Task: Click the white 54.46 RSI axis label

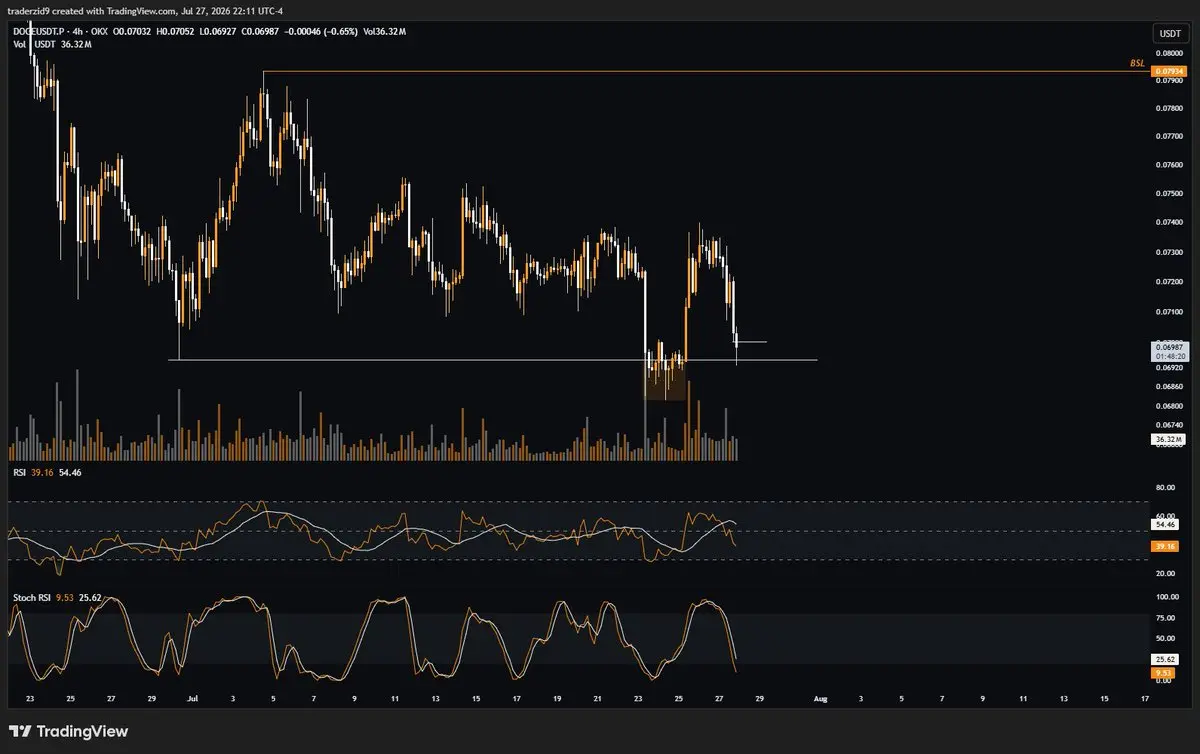Action: pyautogui.click(x=1165, y=524)
